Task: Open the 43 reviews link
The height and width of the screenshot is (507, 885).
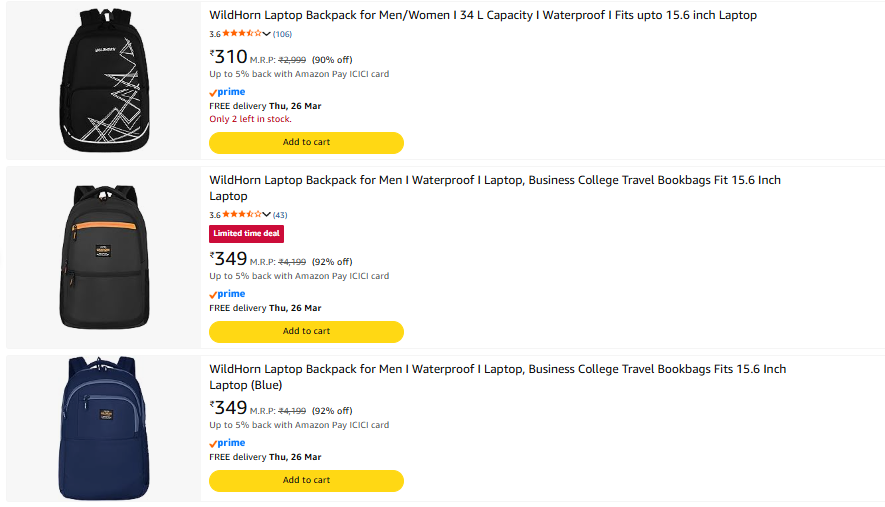Action: click(x=280, y=215)
